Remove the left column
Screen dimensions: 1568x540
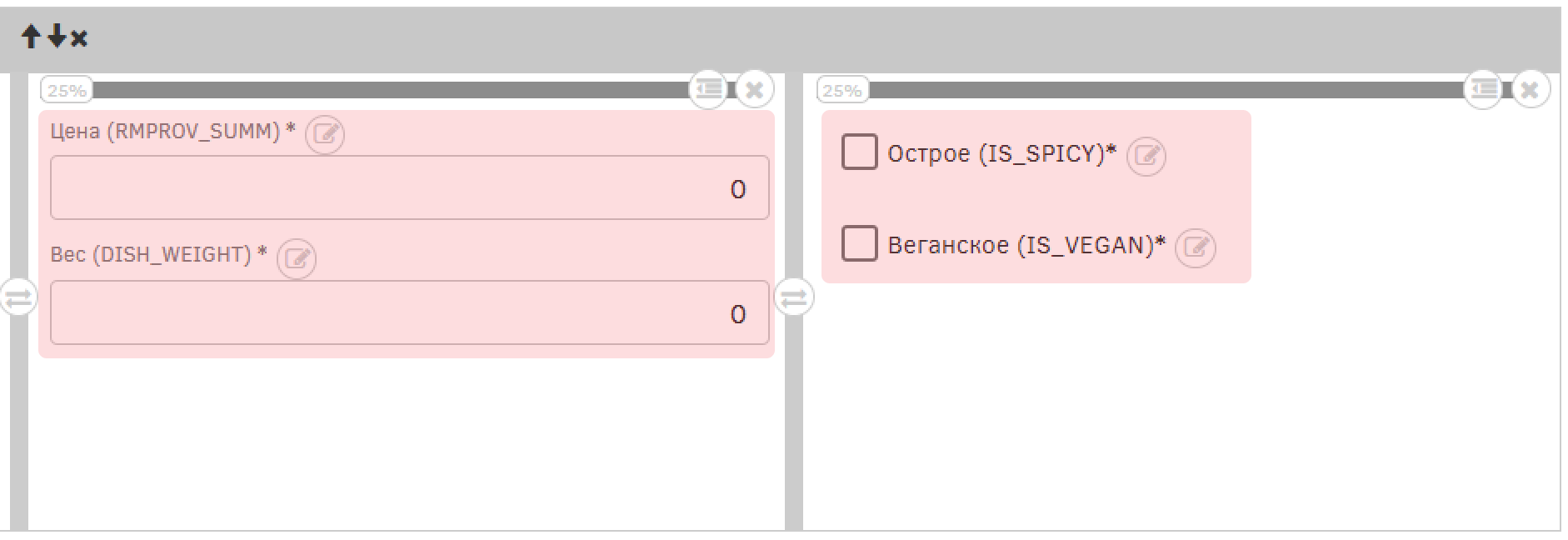[755, 89]
